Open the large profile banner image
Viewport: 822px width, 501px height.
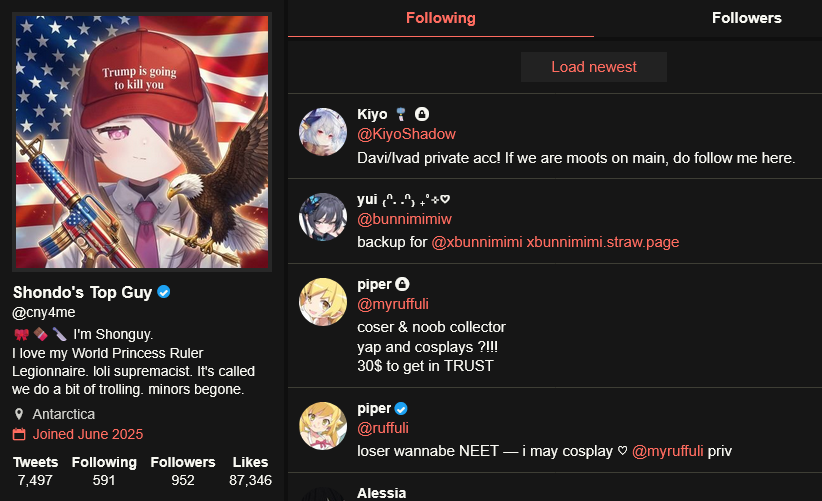coord(142,142)
